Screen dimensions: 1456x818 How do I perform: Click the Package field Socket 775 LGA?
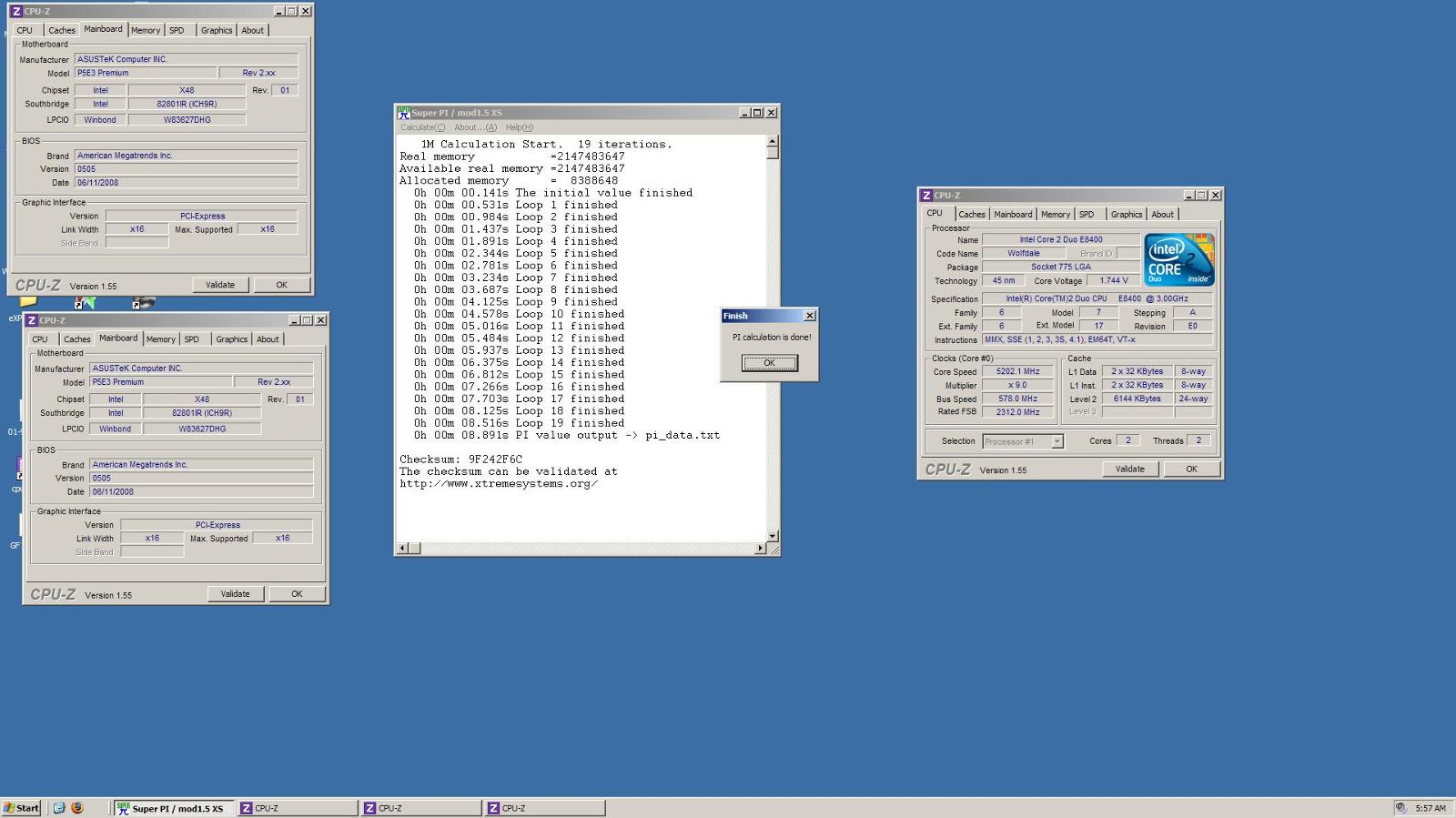[1060, 268]
